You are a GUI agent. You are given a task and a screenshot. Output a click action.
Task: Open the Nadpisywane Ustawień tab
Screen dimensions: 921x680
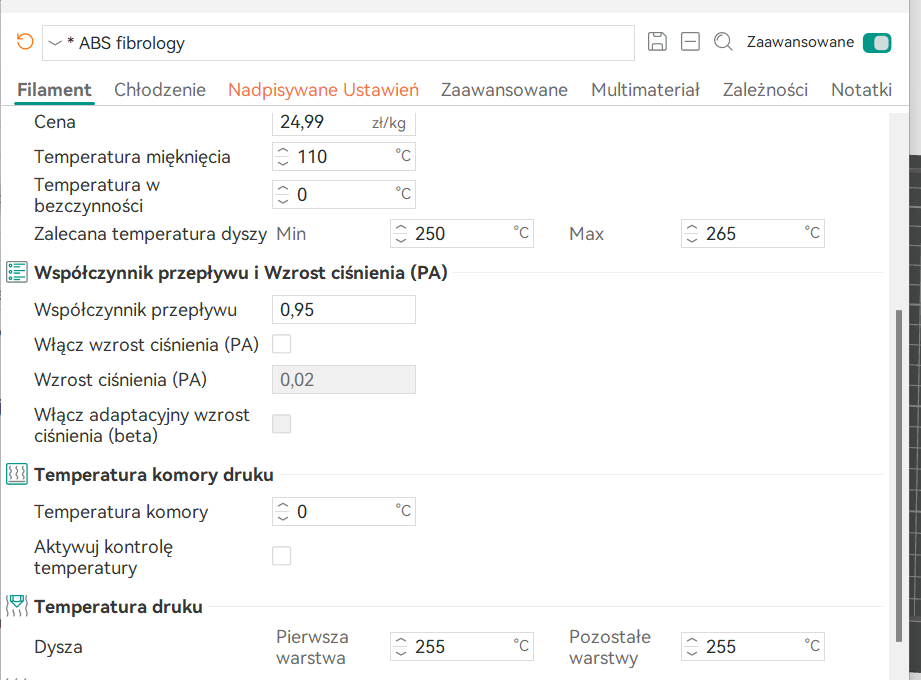[x=323, y=90]
